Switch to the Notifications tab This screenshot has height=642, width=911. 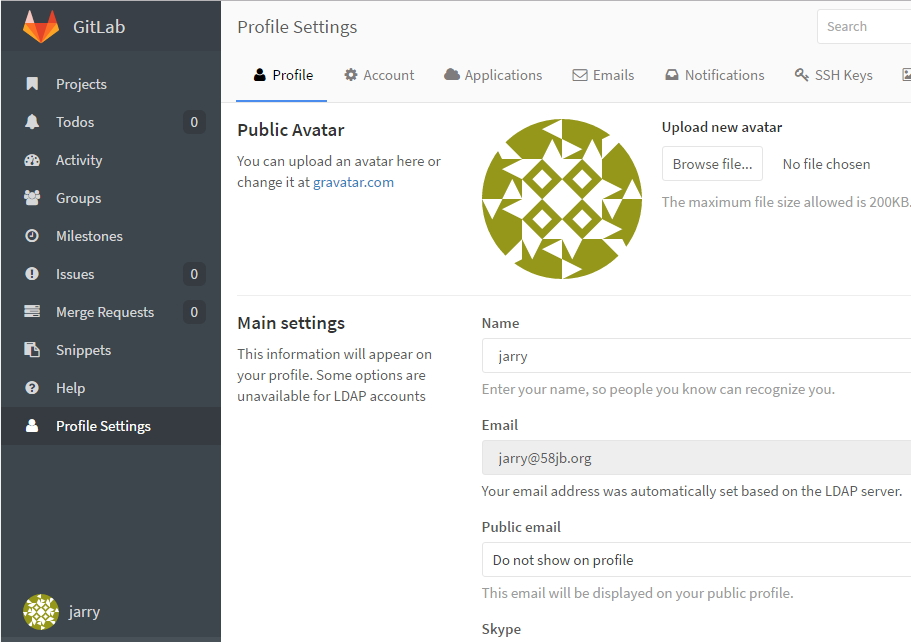(x=714, y=75)
